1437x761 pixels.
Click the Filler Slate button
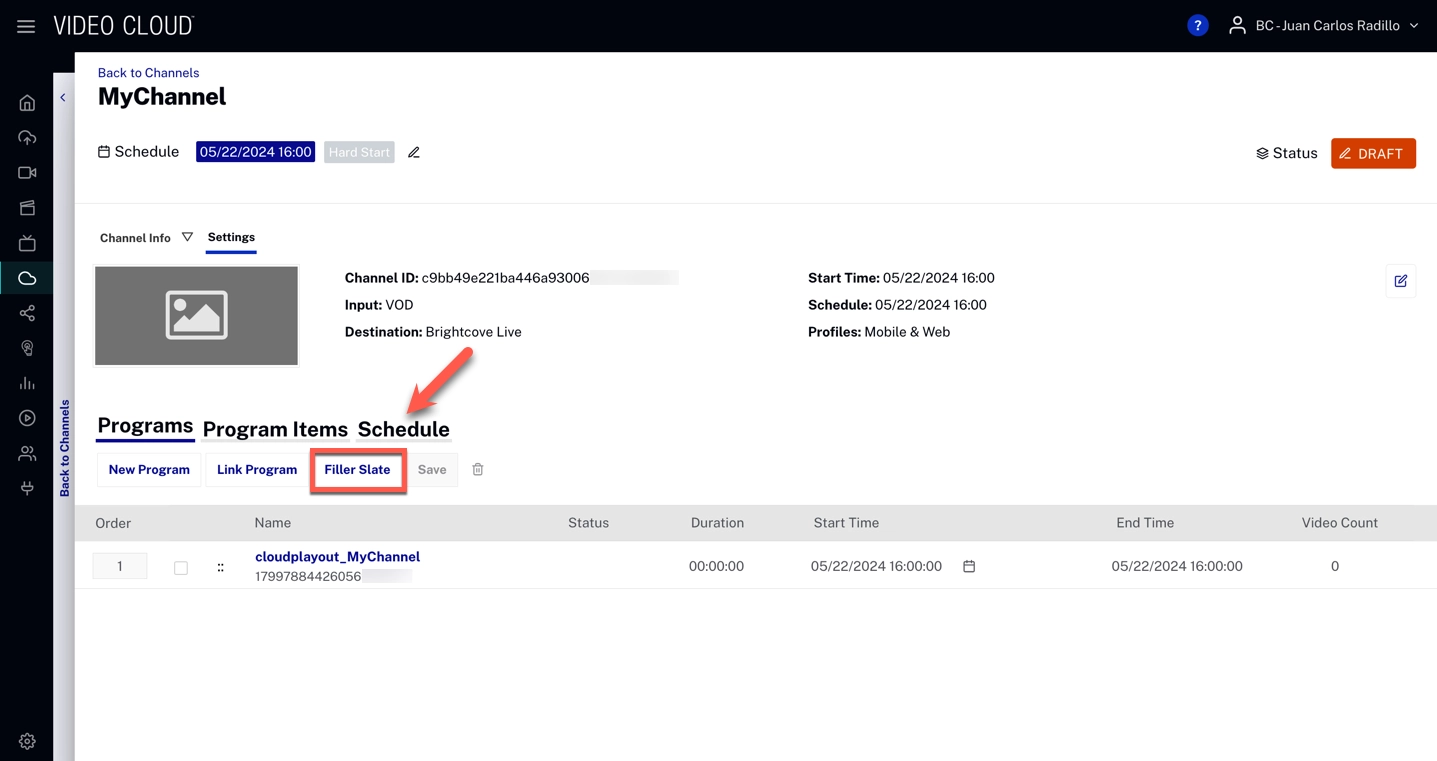[357, 470]
